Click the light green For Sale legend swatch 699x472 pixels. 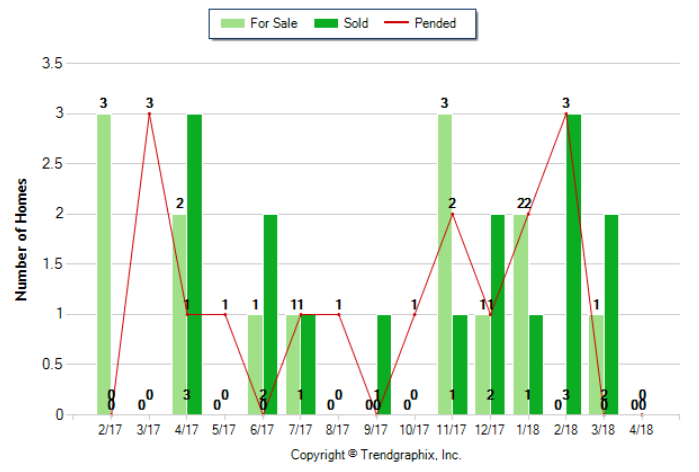[x=232, y=23]
